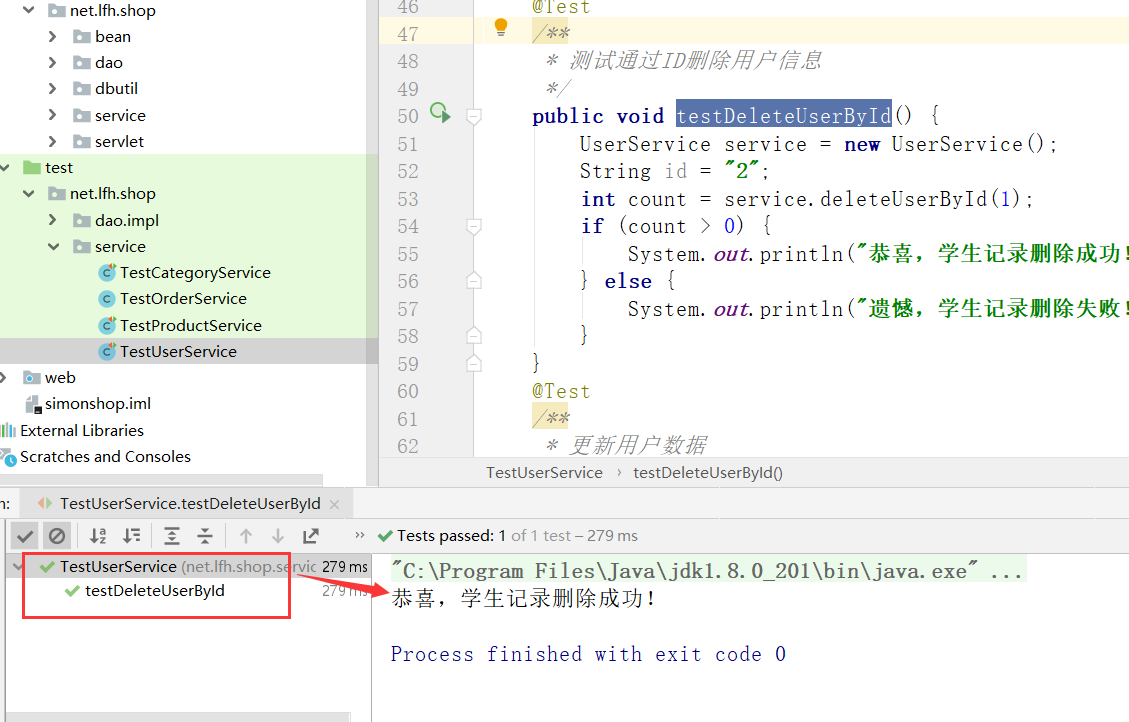Click the java.exe command line output
The image size is (1129, 722).
(708, 570)
